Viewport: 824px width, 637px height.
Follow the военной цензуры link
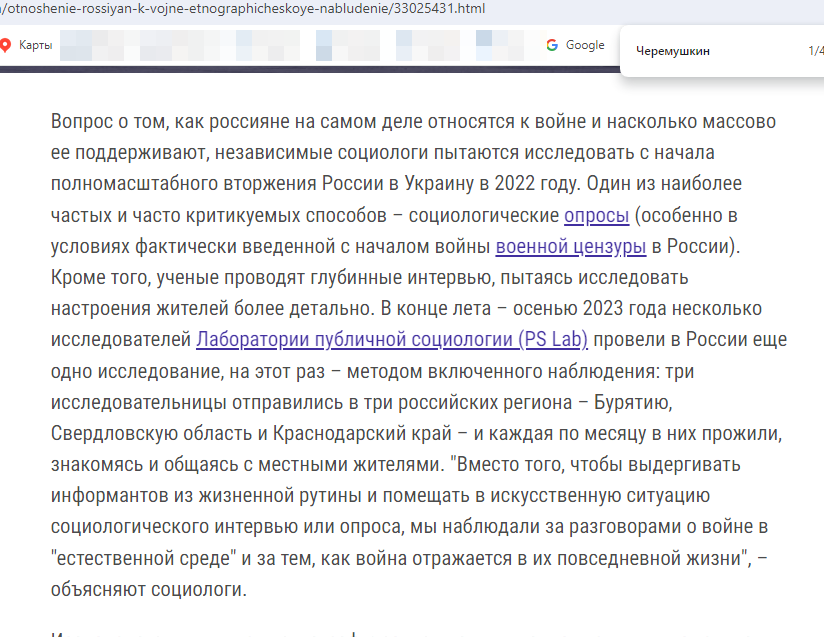tap(570, 247)
